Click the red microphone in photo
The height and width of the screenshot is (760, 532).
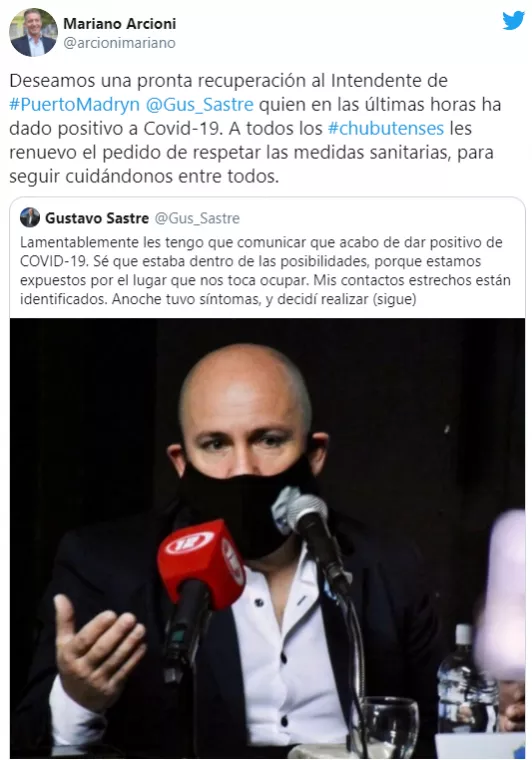pos(201,565)
